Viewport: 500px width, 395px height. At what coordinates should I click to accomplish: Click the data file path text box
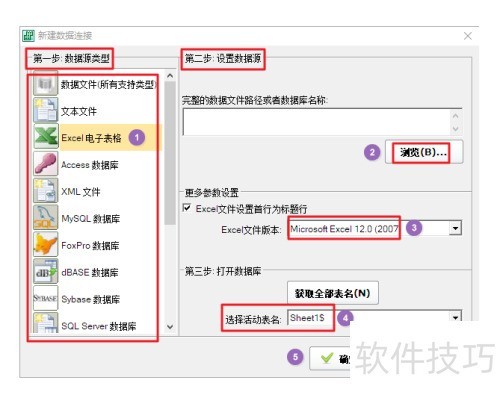click(322, 122)
